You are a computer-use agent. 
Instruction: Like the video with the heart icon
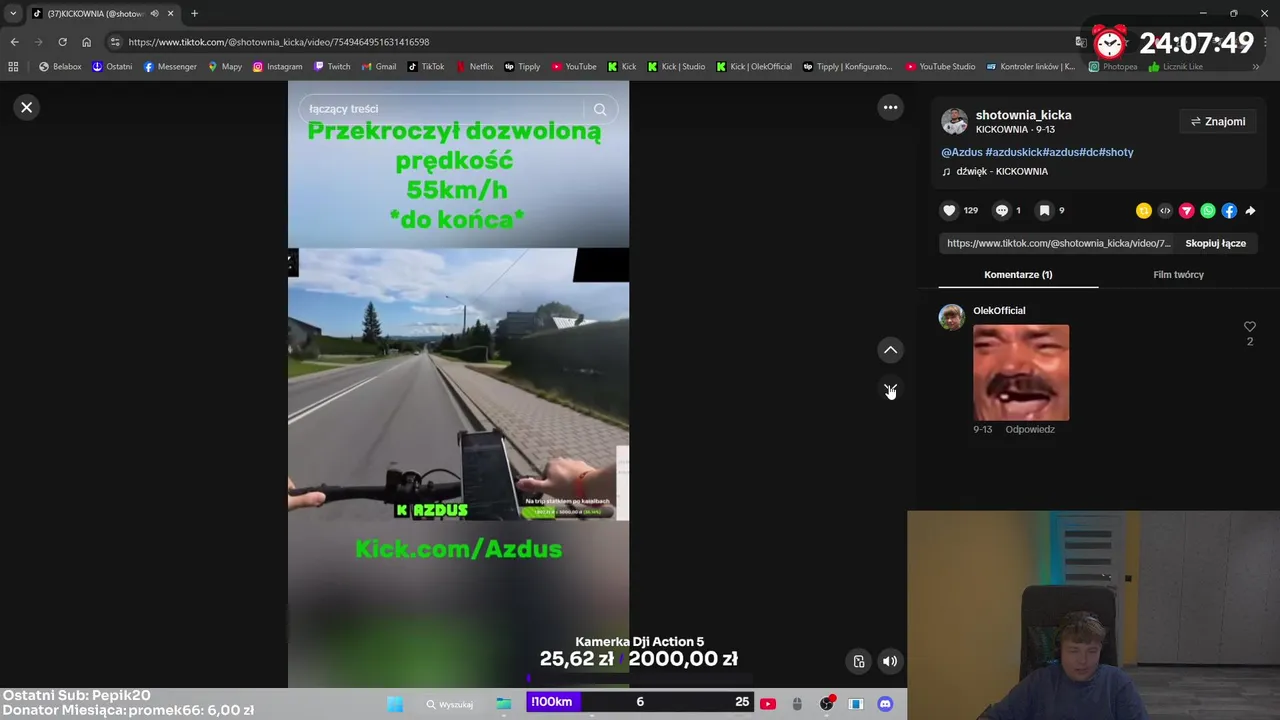tap(949, 210)
